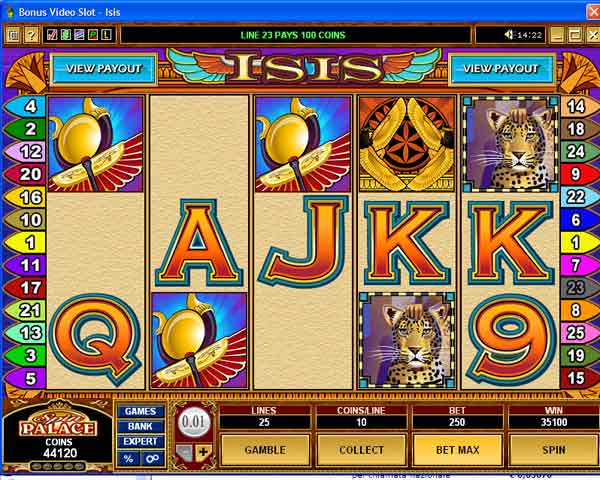The image size is (600, 480).
Task: Click the green P icon in top toolbar
Action: pos(93,35)
